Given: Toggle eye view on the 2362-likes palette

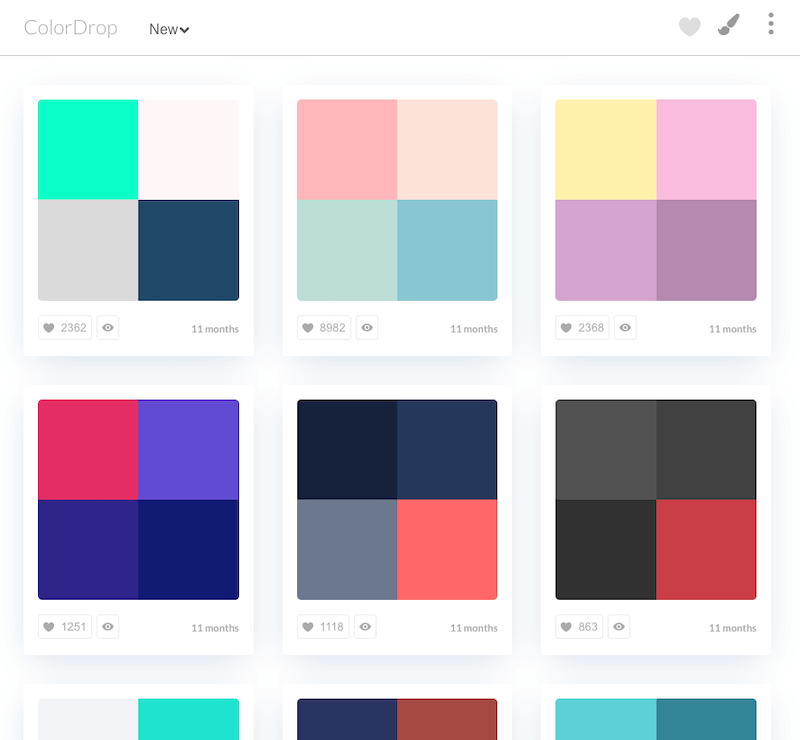Looking at the screenshot, I should coord(108,328).
